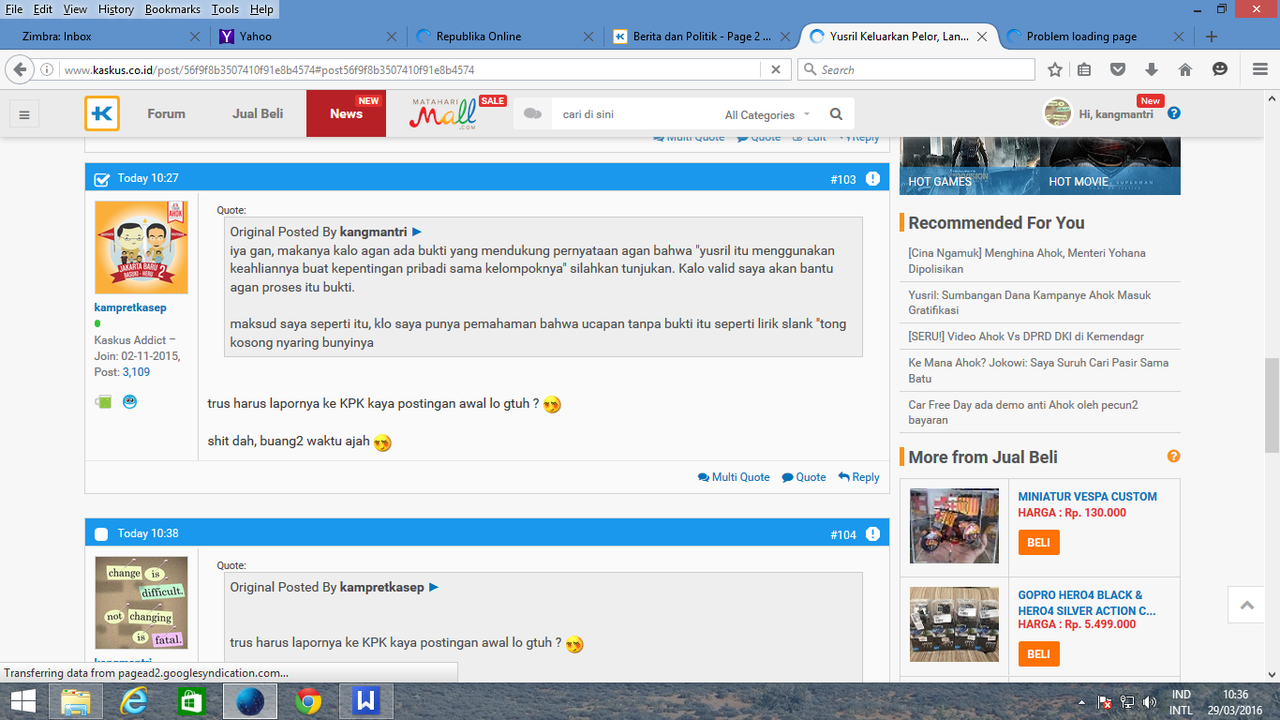Open Internet Explorer from the taskbar
The image size is (1280, 720).
point(134,702)
